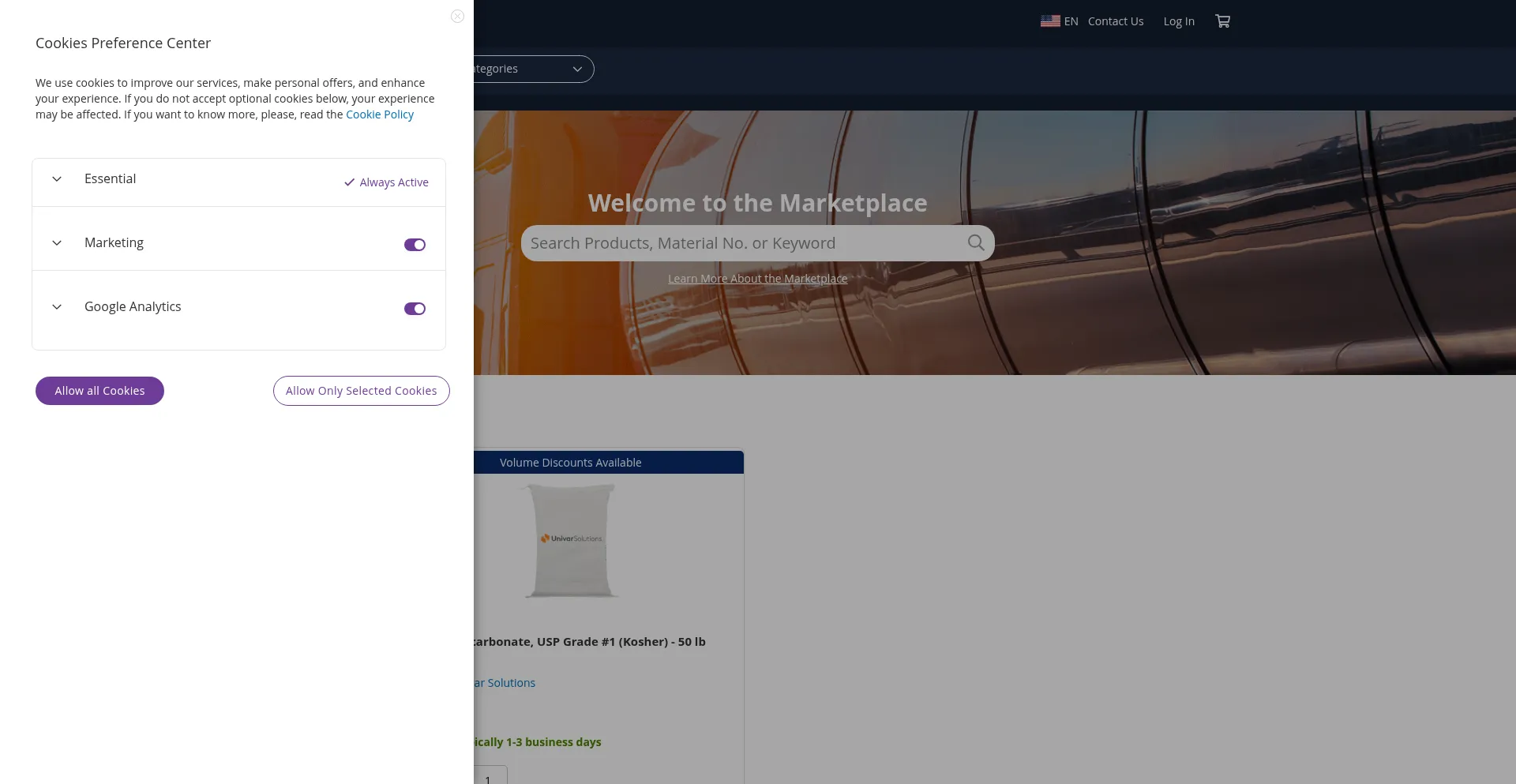Toggle off Marketing cookies
The image size is (1516, 784).
[x=415, y=245]
